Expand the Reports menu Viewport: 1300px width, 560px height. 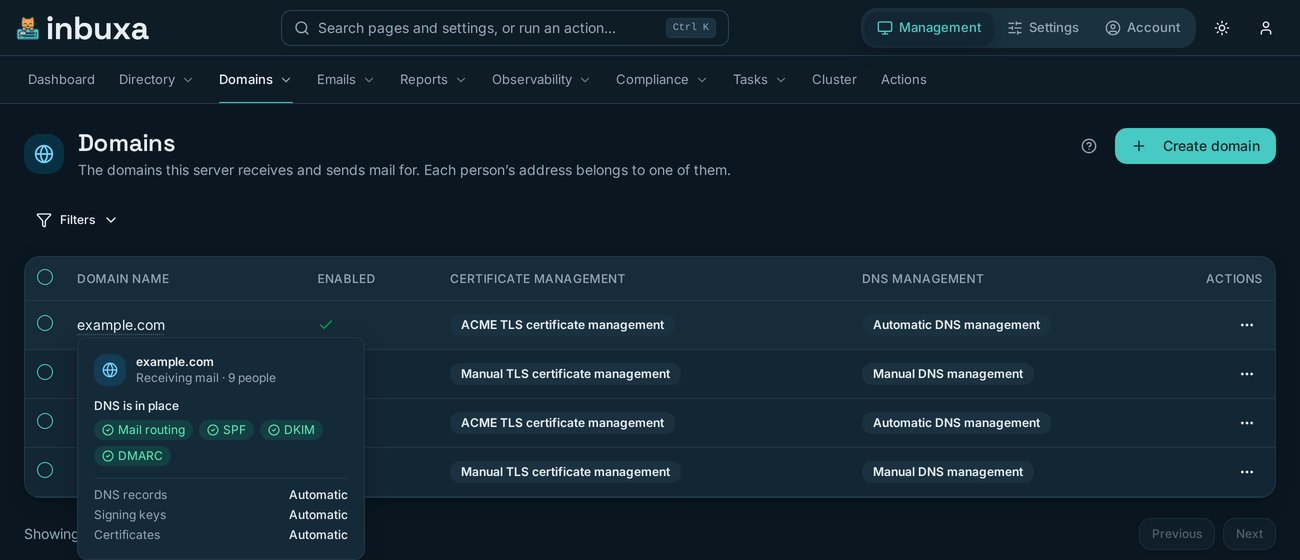[x=434, y=80]
